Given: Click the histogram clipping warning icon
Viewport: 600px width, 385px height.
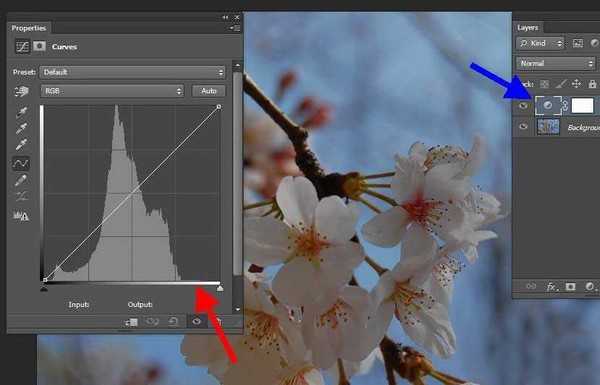Looking at the screenshot, I should [21, 216].
